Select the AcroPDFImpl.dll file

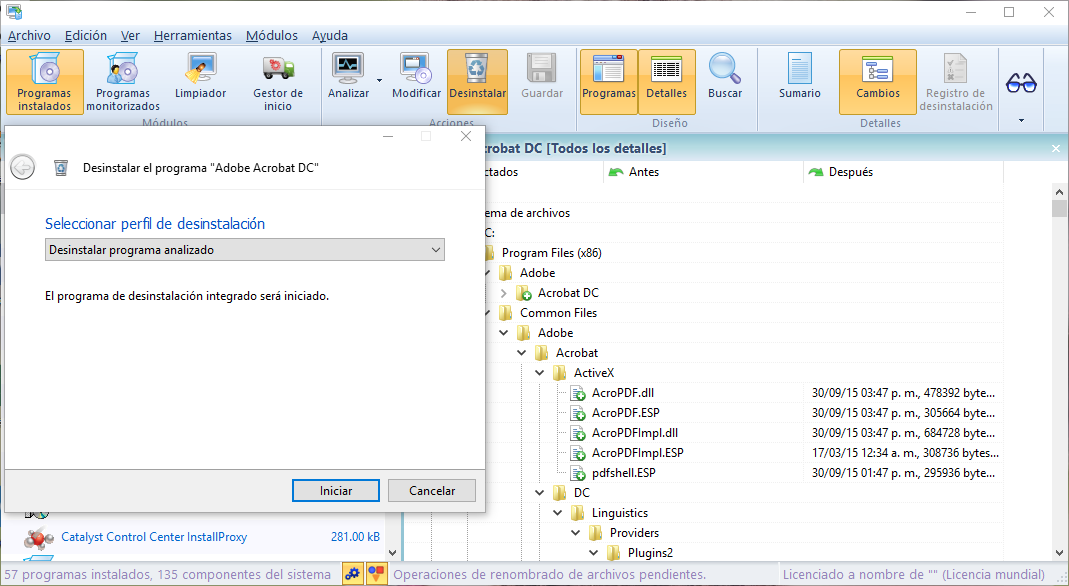tap(635, 433)
